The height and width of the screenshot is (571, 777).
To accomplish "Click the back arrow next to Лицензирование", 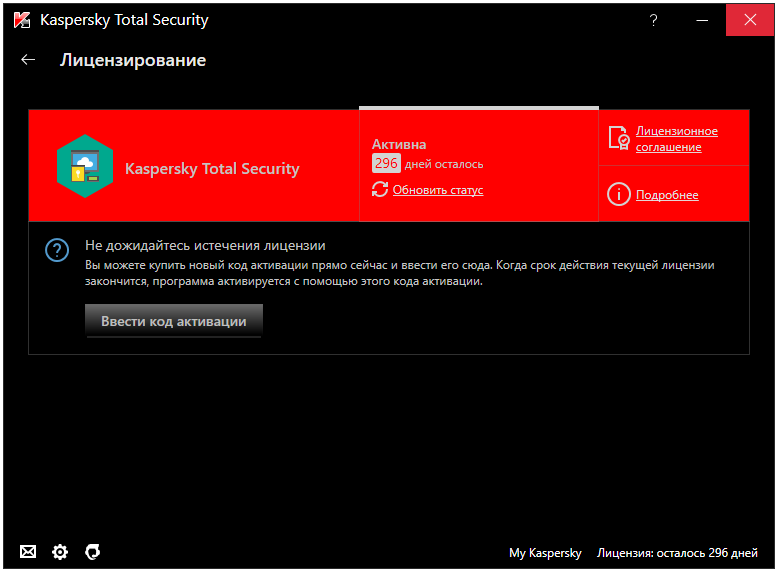I will click(x=28, y=60).
